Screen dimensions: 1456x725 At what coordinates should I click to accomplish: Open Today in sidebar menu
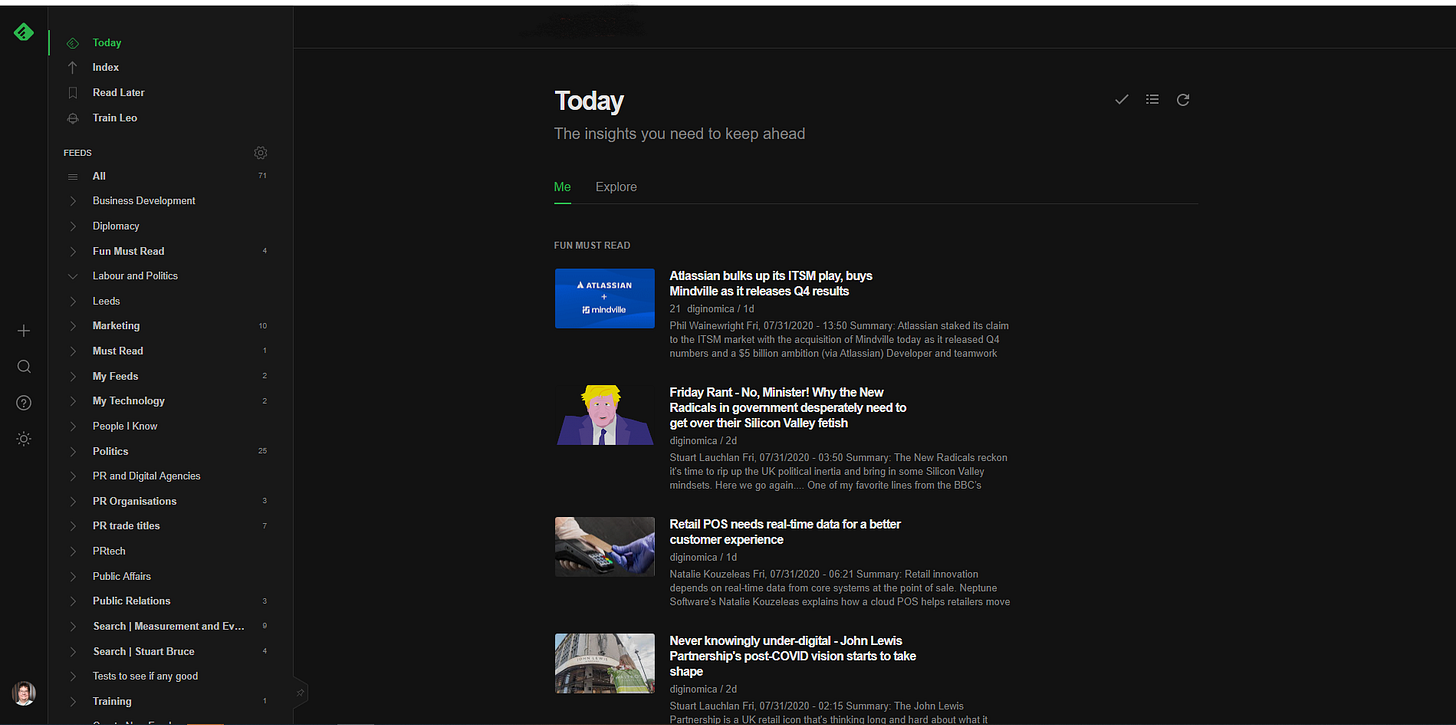click(107, 43)
